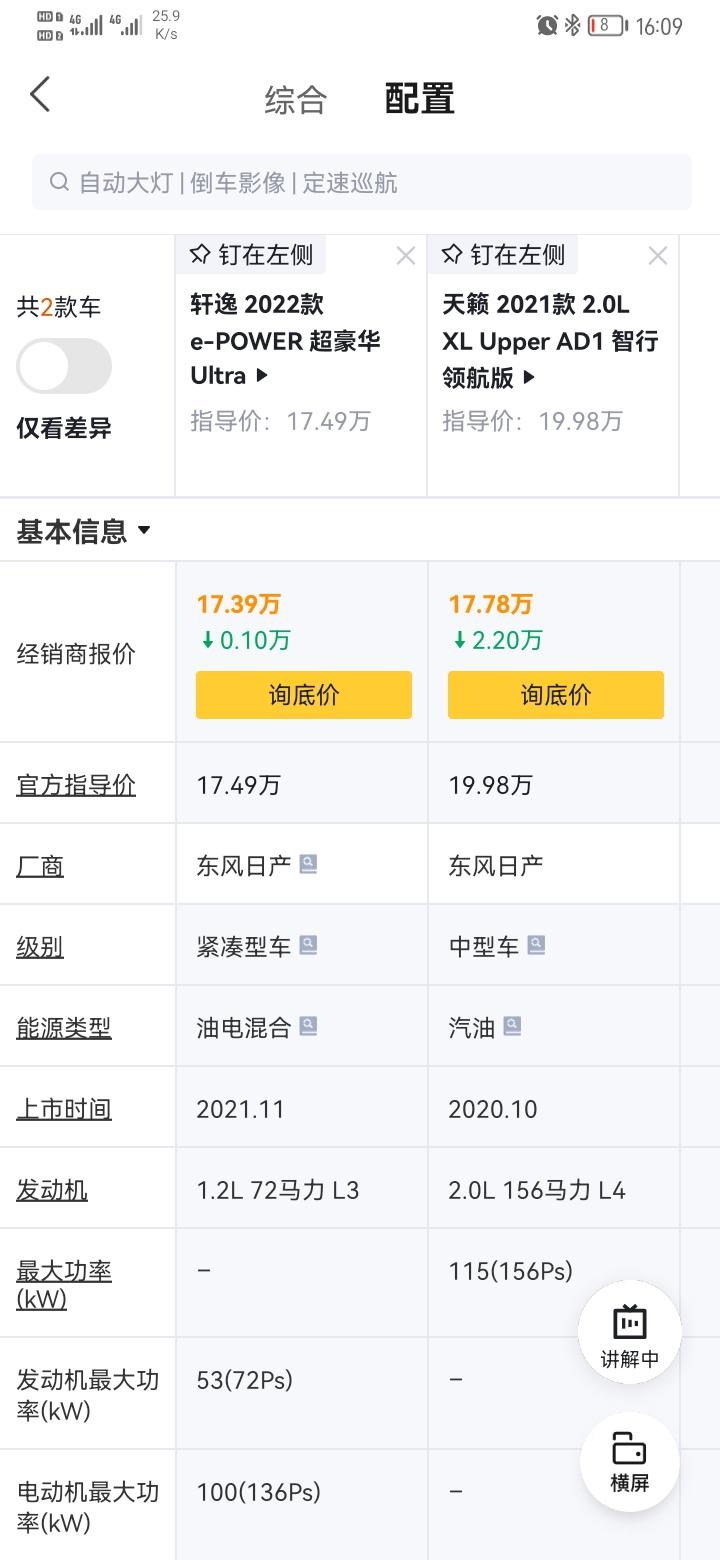This screenshot has width=720, height=1560.
Task: Open the 发动机 explanation link
Action: [x=52, y=1190]
